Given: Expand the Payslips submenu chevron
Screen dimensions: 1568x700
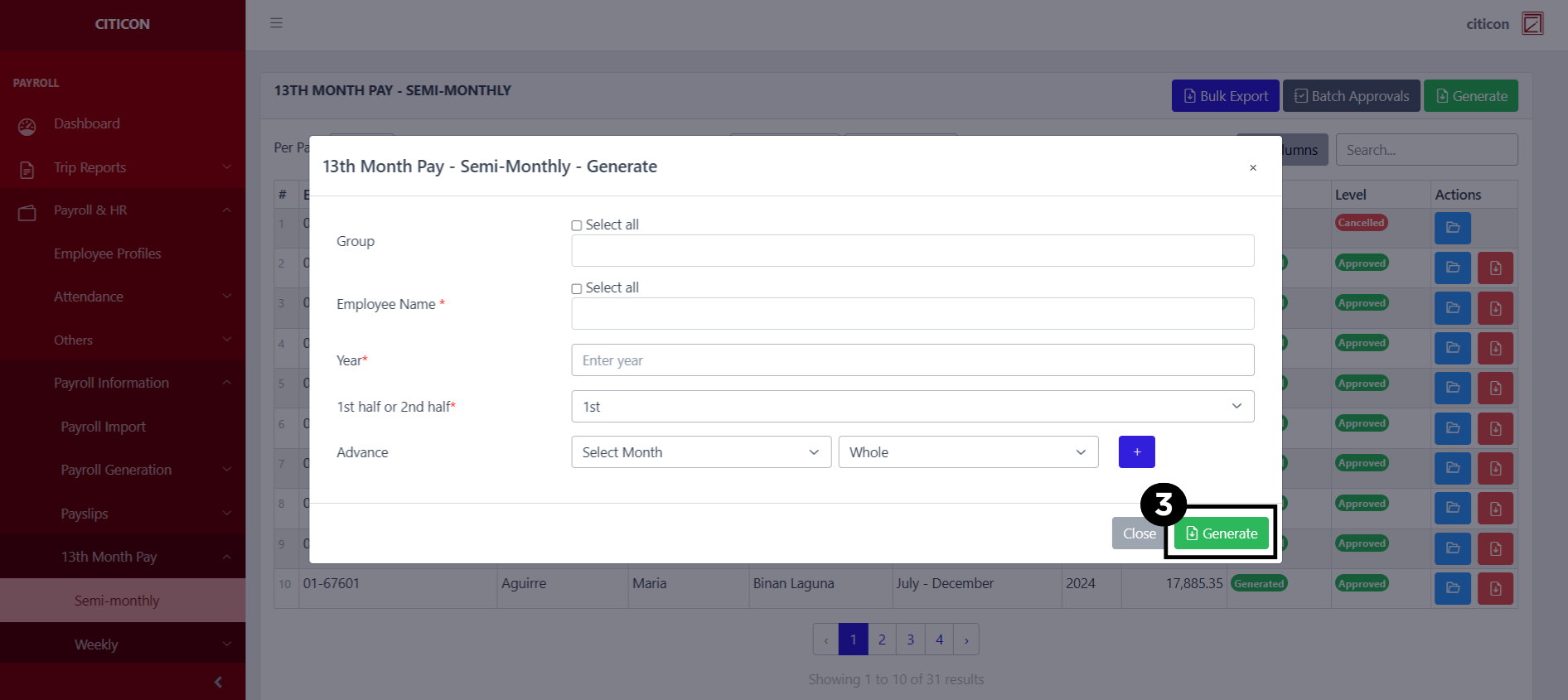Looking at the screenshot, I should click(x=227, y=514).
